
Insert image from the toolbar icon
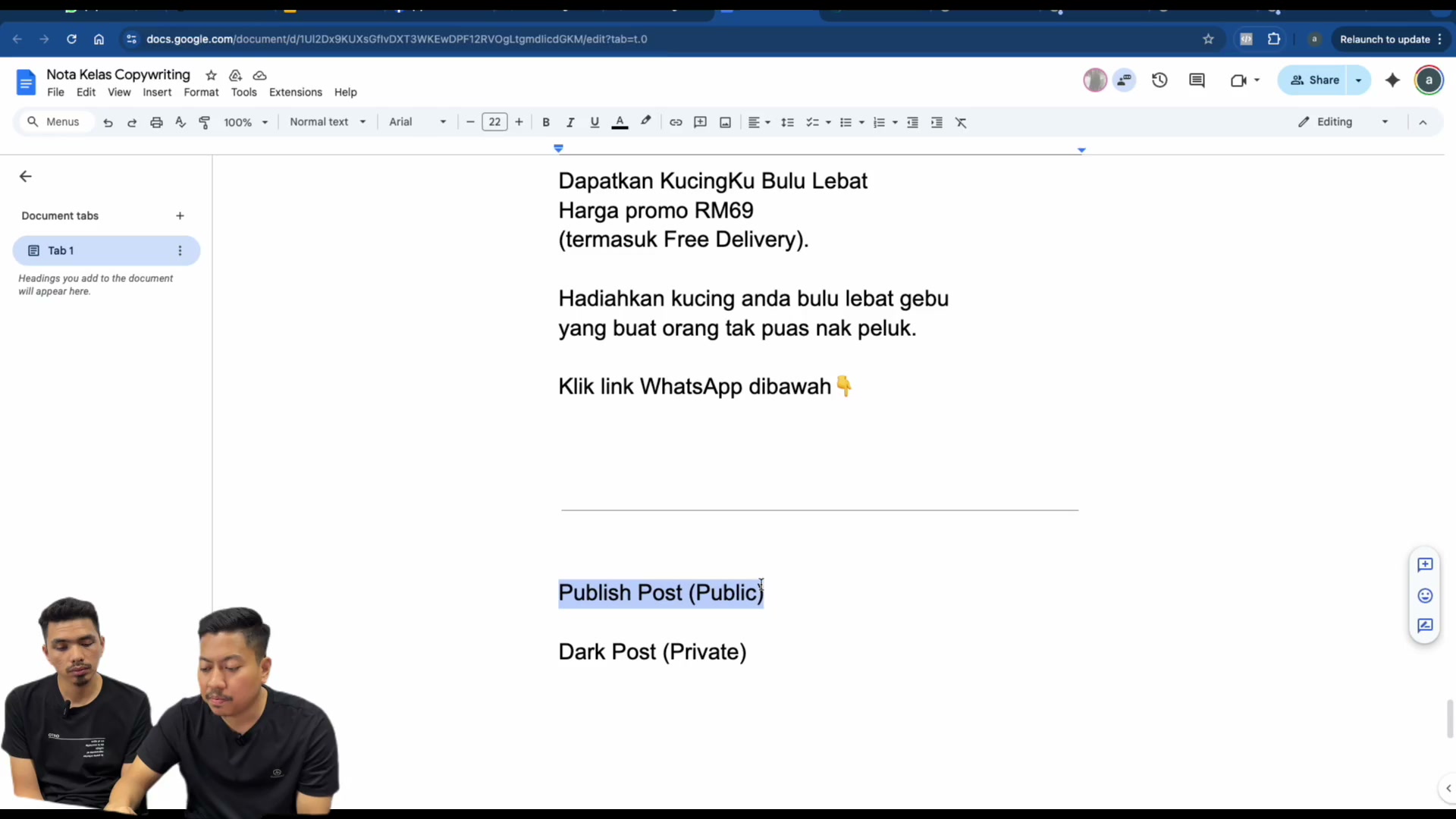(725, 122)
